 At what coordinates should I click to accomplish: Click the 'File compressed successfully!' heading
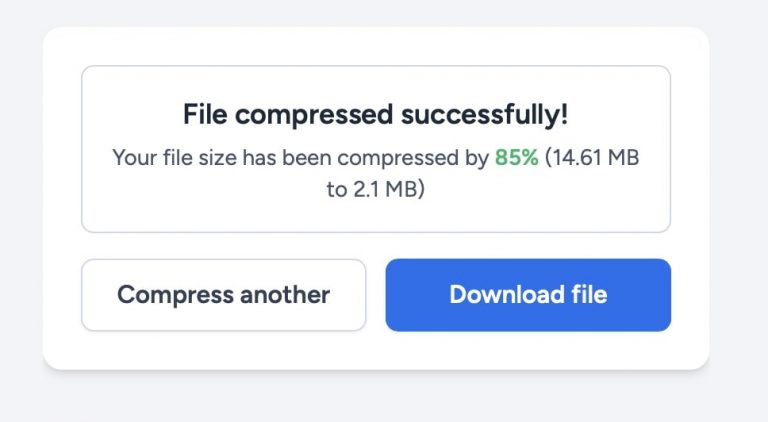[376, 115]
